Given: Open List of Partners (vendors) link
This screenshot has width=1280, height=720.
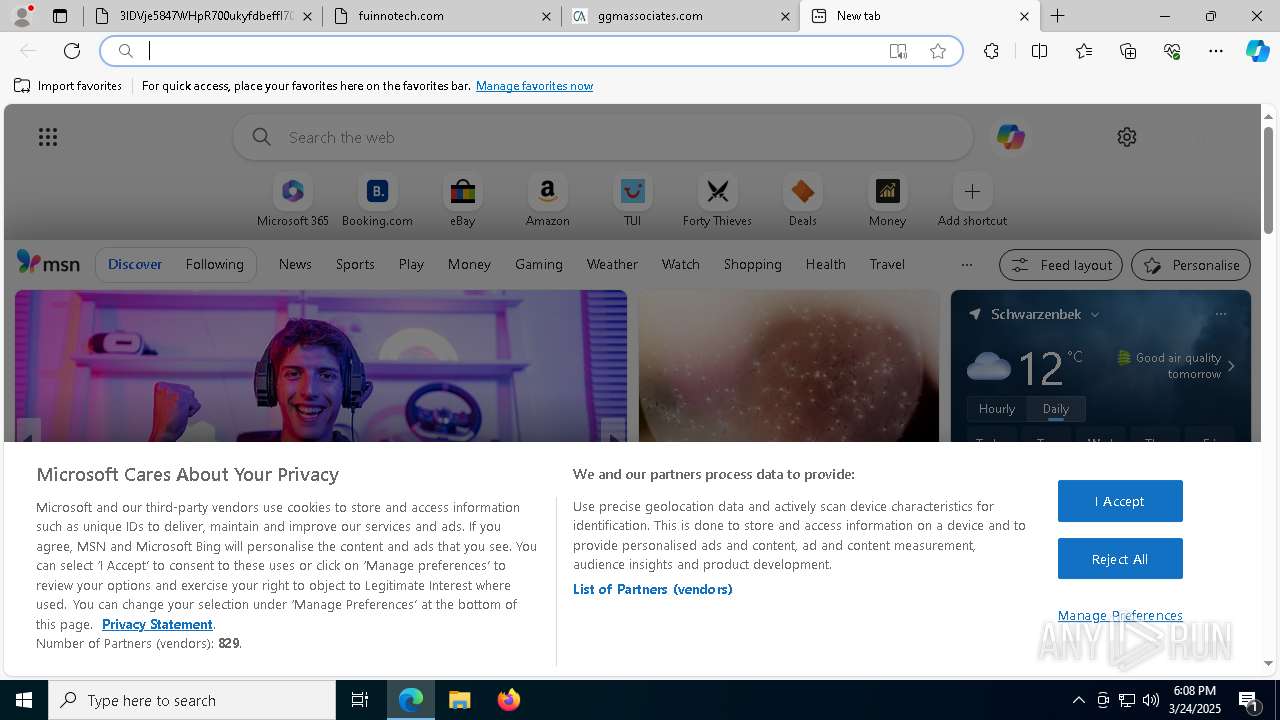Looking at the screenshot, I should click(652, 589).
